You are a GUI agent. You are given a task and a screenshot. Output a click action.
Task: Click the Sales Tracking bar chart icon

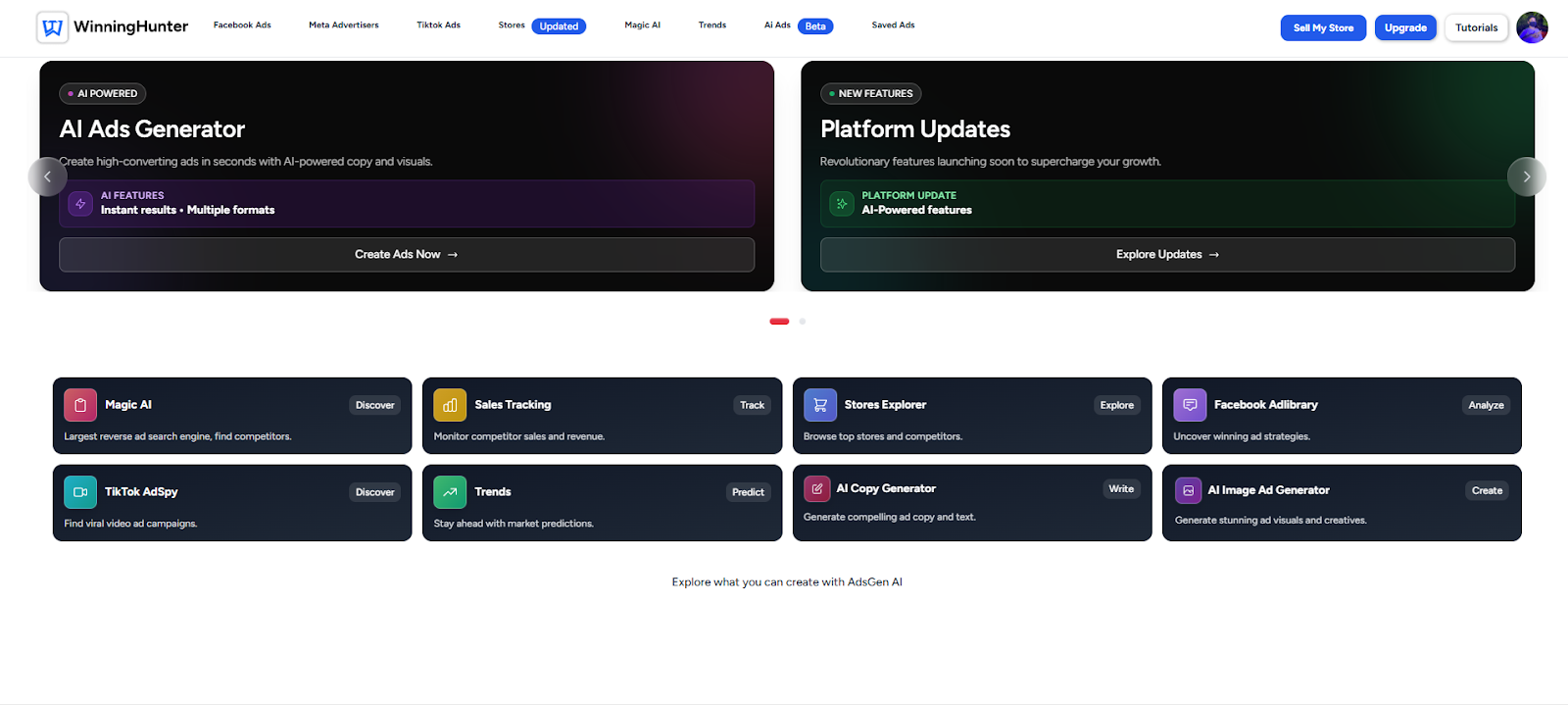click(x=450, y=405)
